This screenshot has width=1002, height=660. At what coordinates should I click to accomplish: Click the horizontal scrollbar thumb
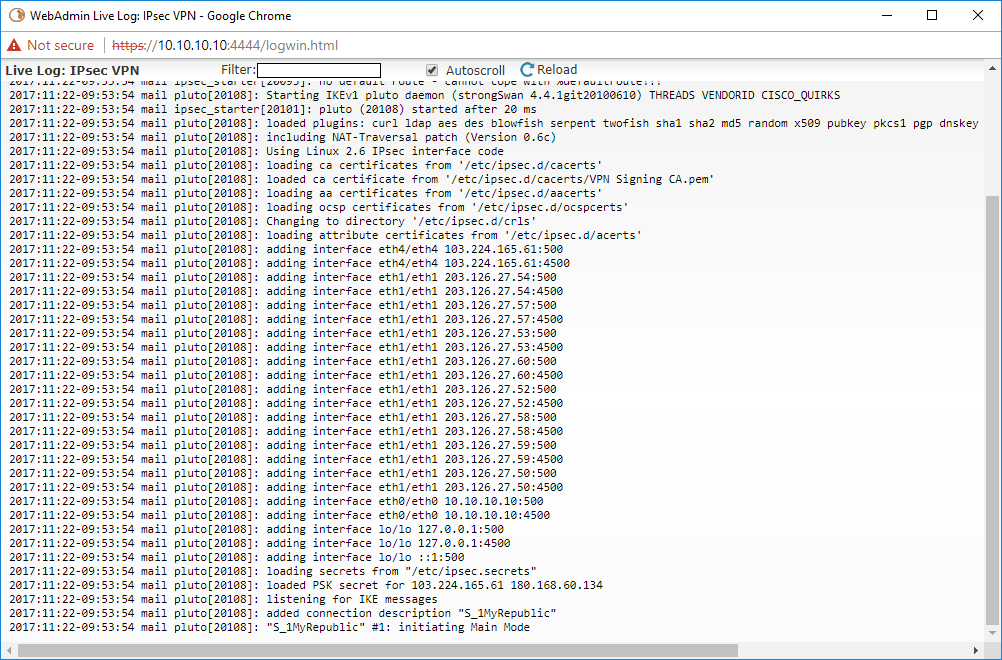click(x=378, y=650)
